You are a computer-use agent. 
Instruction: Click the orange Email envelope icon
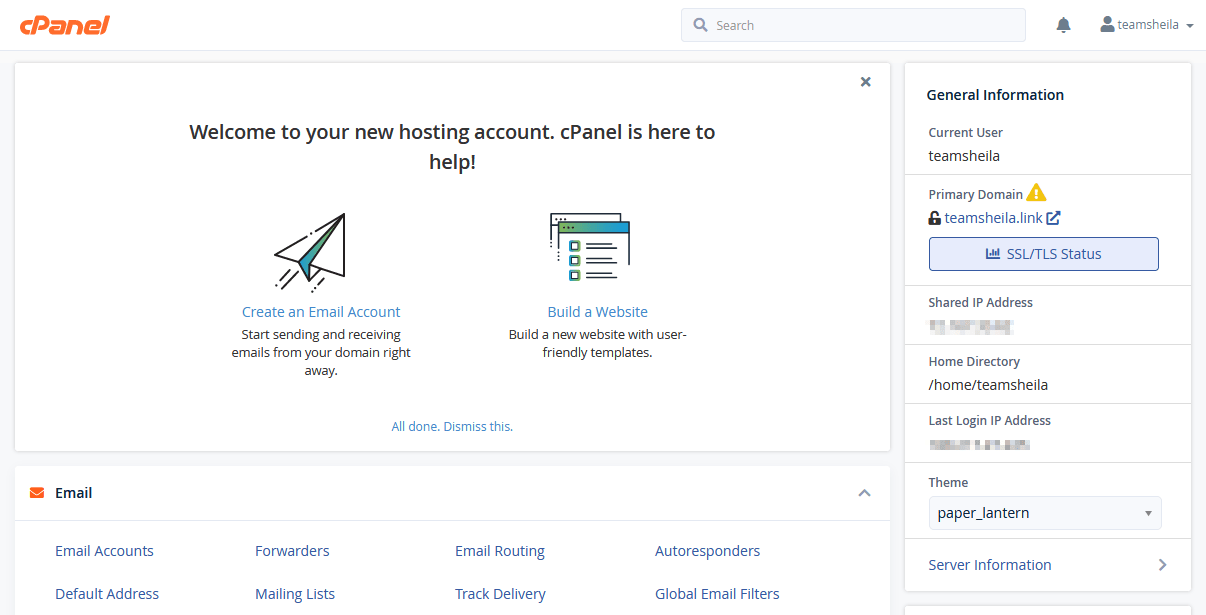click(x=37, y=493)
